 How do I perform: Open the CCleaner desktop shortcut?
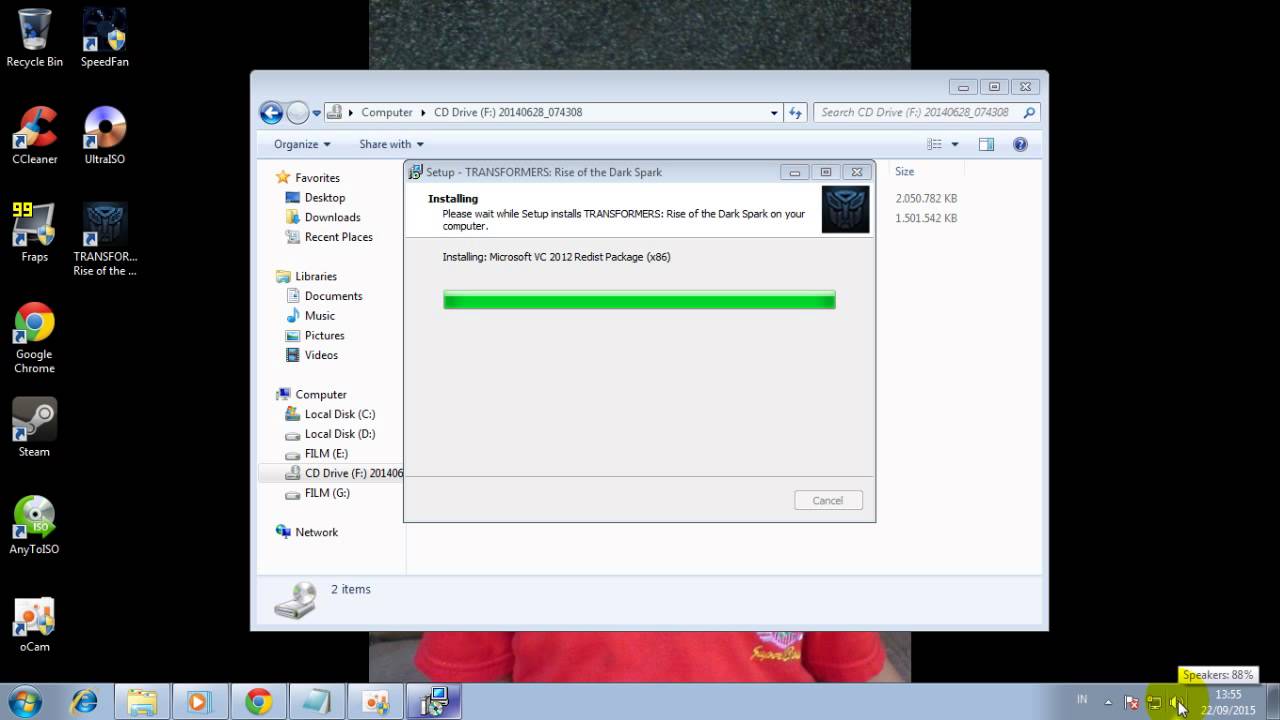click(x=34, y=135)
